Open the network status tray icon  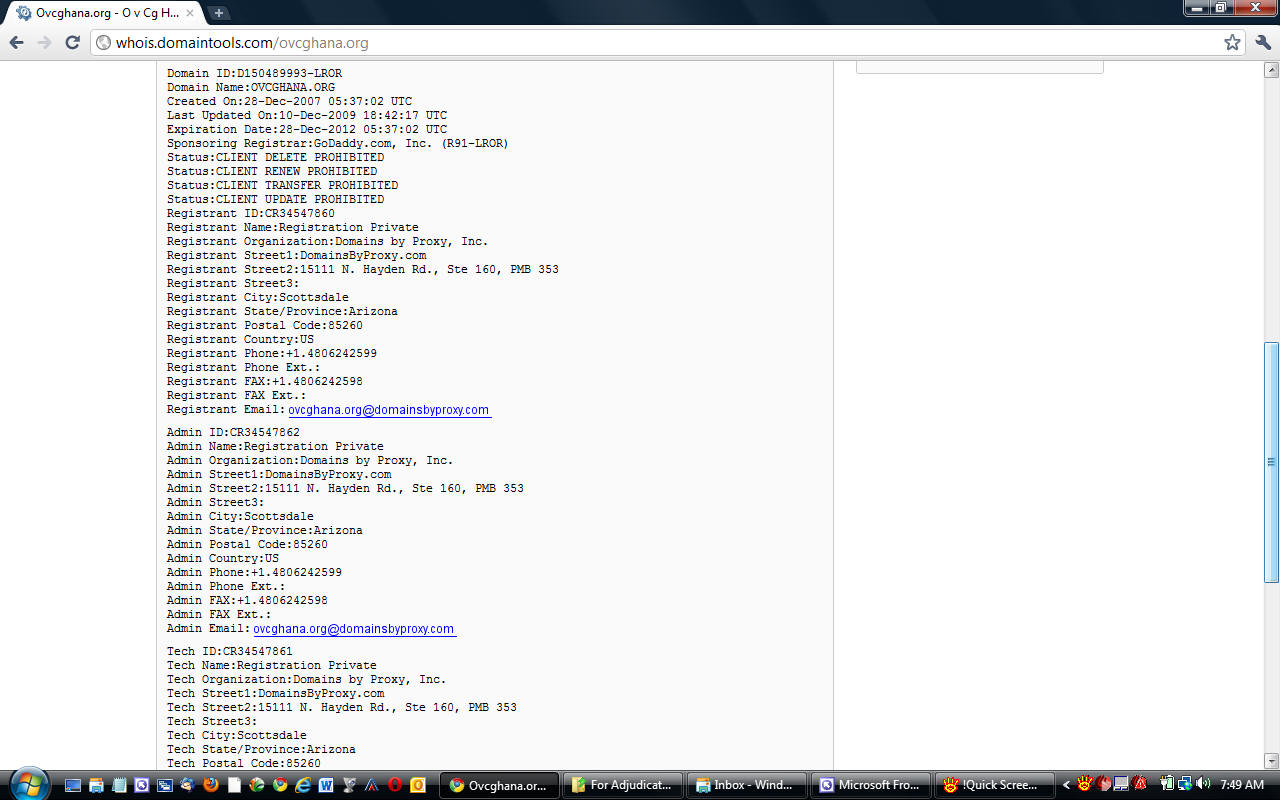point(1184,784)
